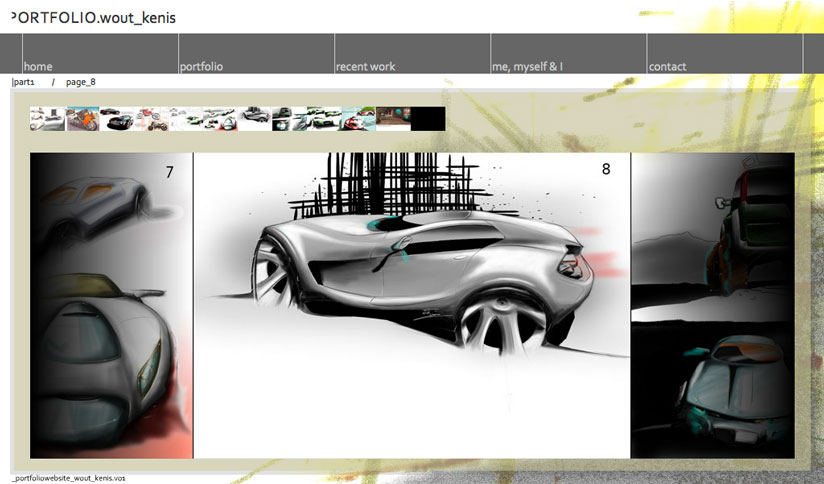824x484 pixels.
Task: Select the first thumbnail in the strip
Action: [x=47, y=119]
